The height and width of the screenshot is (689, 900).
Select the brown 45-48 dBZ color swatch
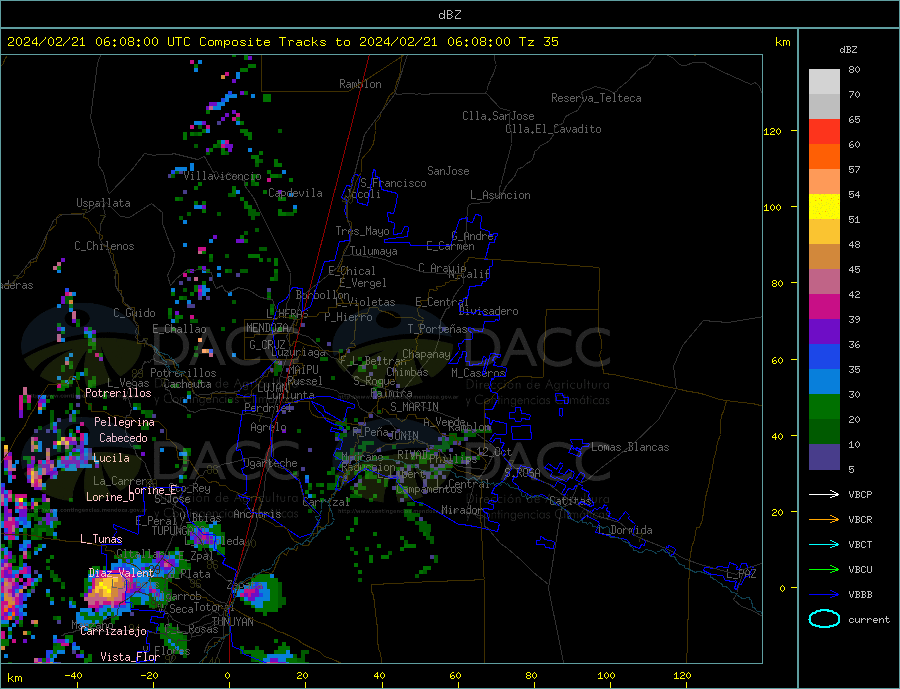(824, 257)
